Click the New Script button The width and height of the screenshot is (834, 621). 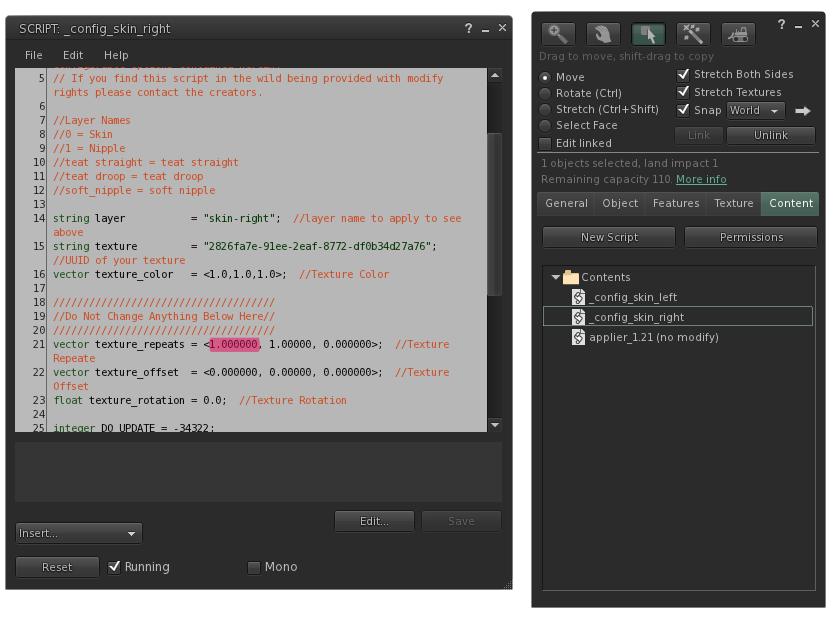coord(609,237)
